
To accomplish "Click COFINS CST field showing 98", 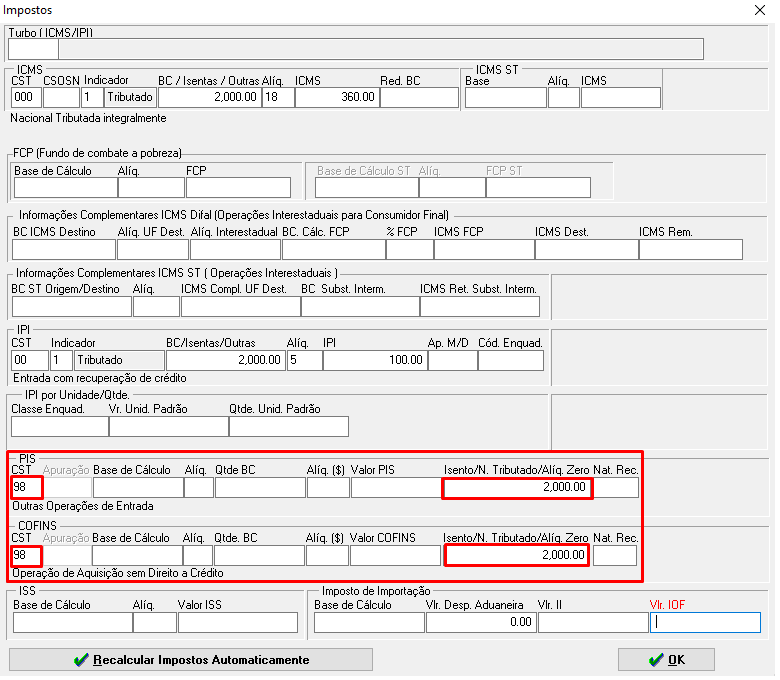I will tap(26, 556).
